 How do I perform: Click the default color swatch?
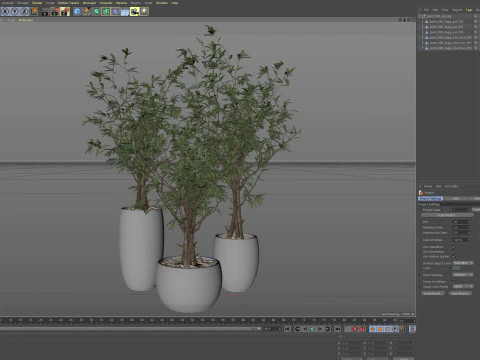(x=456, y=268)
